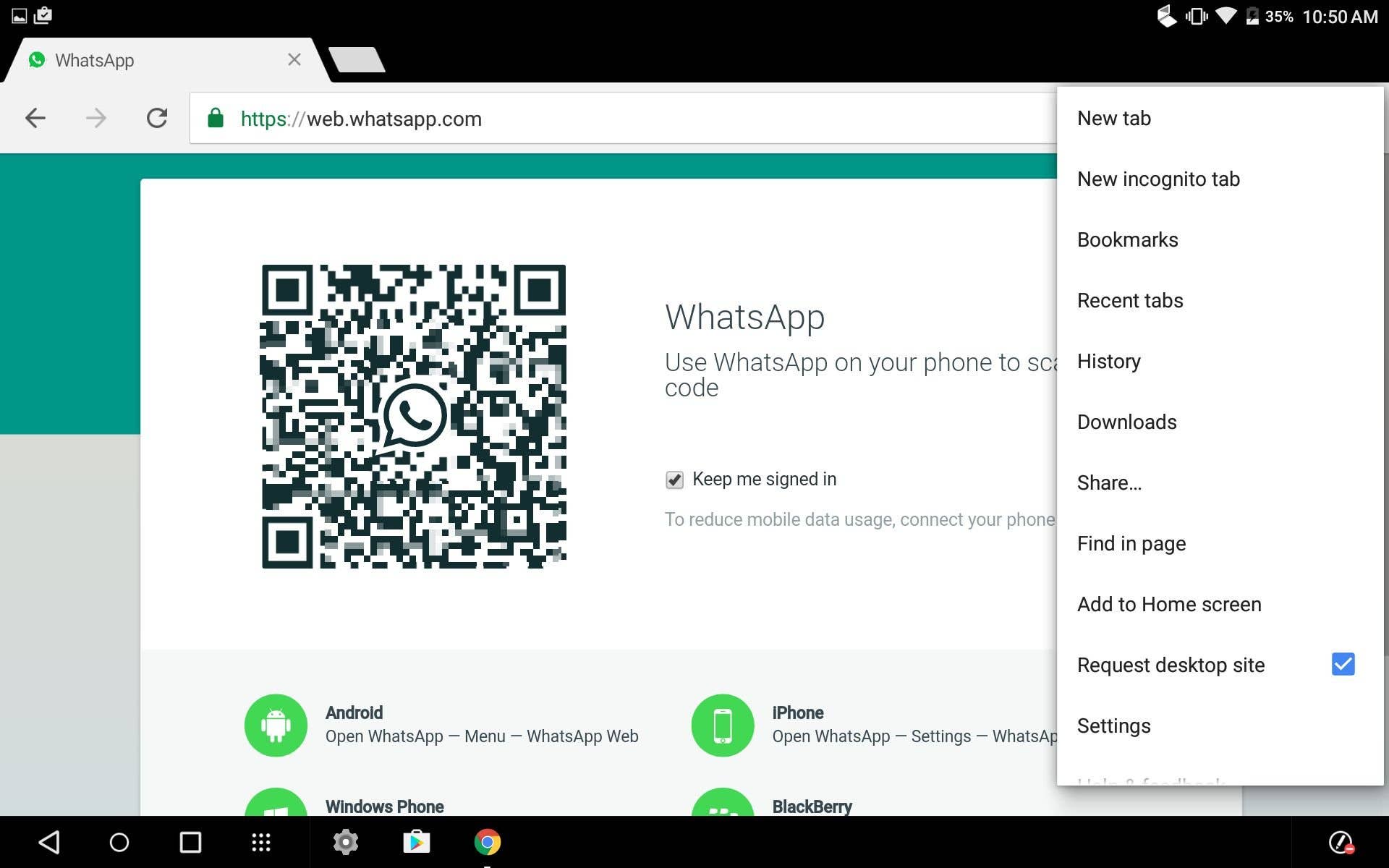
Task: Click the HTTPS padlock icon in address bar
Action: click(x=216, y=118)
